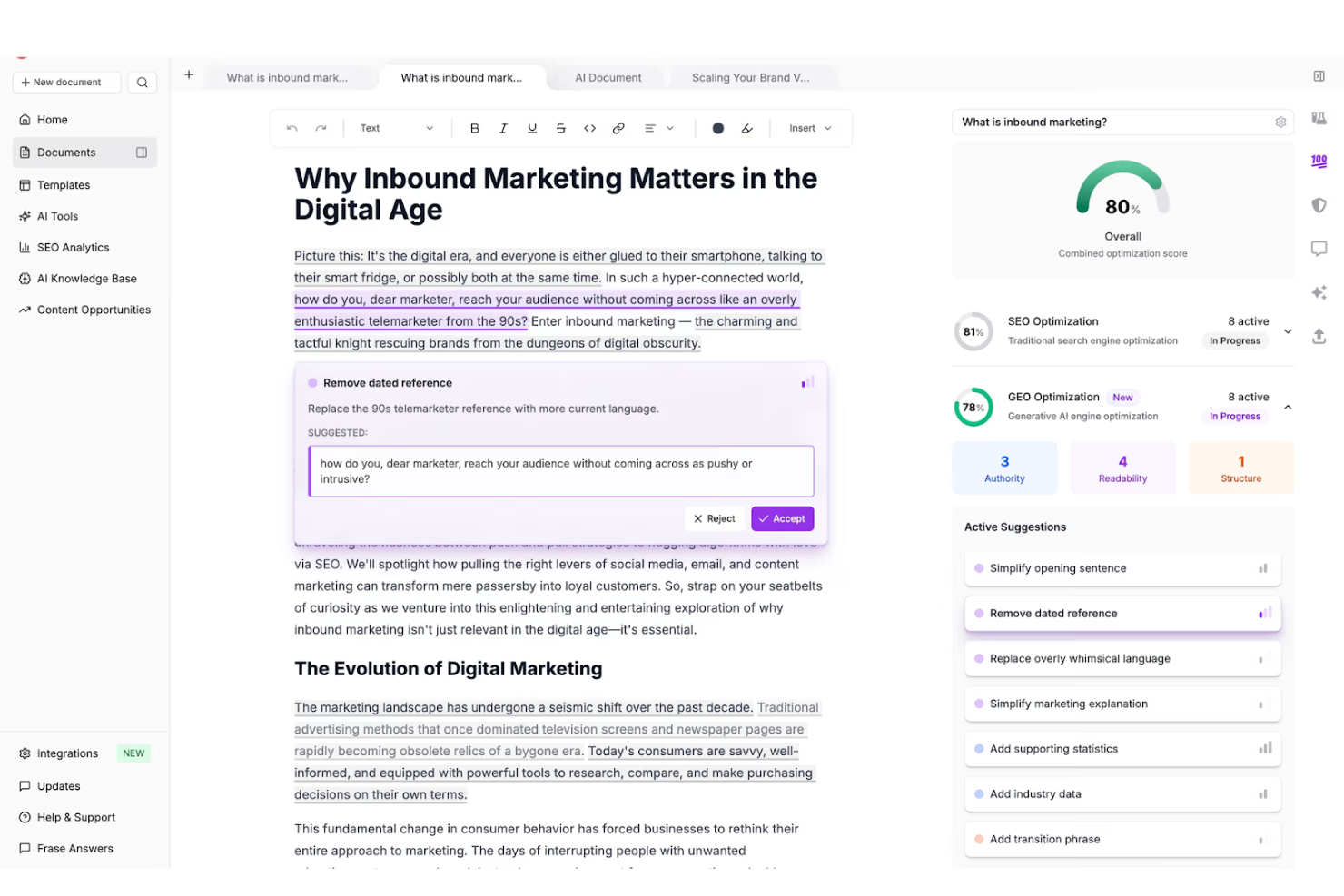Open the "Simplify marketing explanation" suggestion
The height and width of the screenshot is (896, 1344).
[x=1122, y=704]
